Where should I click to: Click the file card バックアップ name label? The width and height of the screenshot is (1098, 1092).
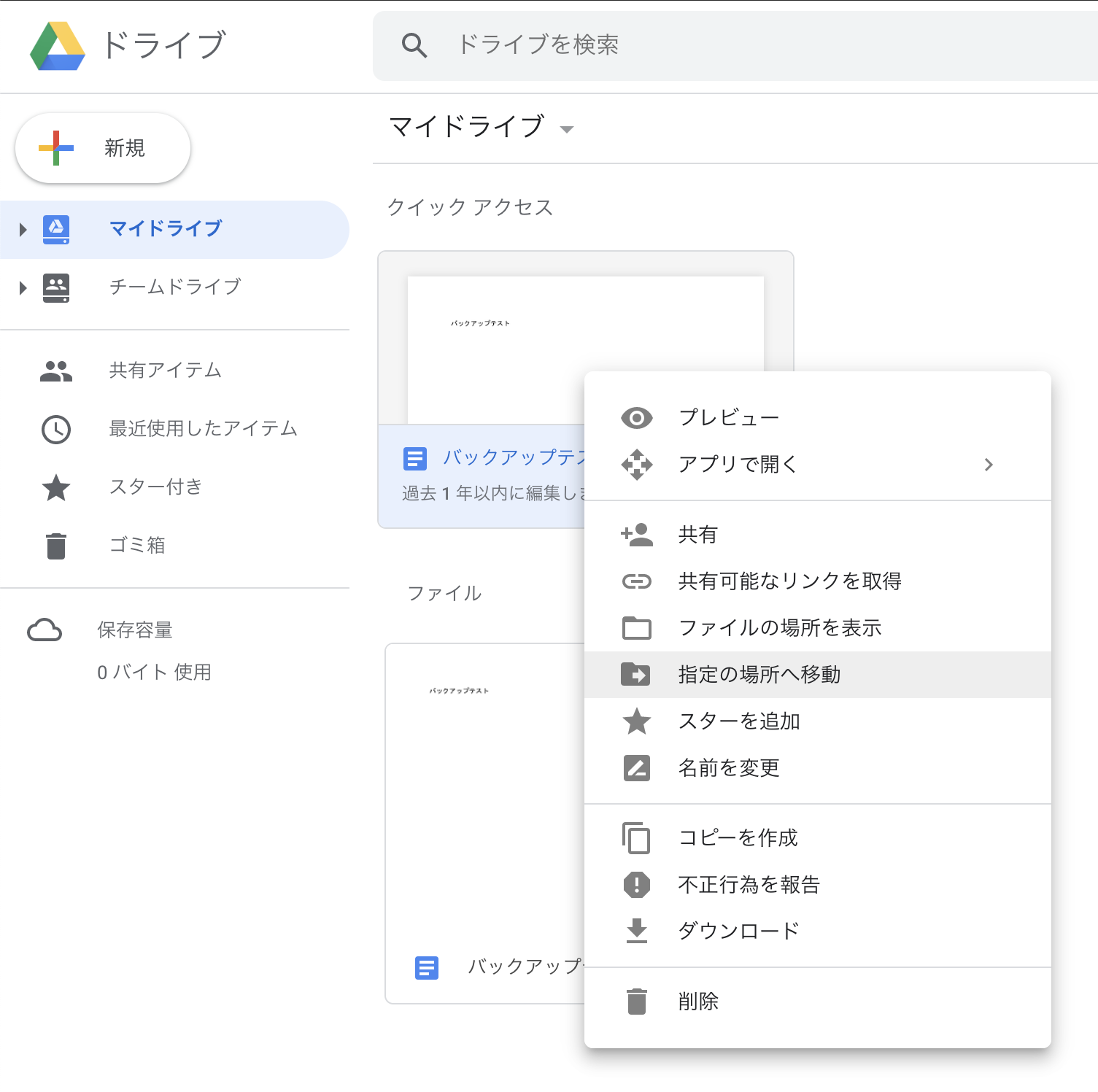pos(526,967)
